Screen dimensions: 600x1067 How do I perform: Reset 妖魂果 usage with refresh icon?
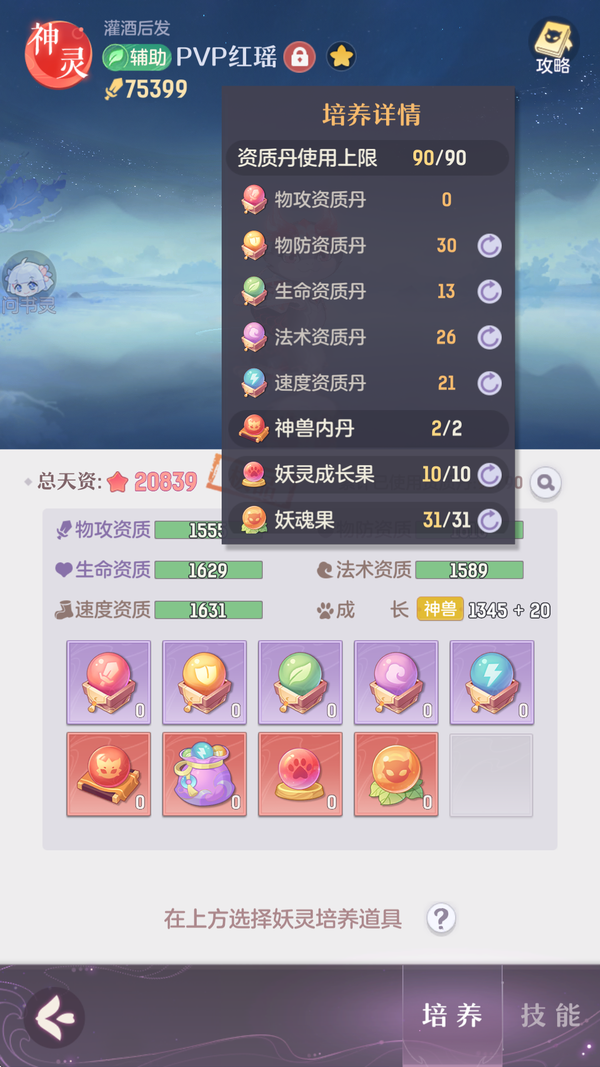coord(488,521)
